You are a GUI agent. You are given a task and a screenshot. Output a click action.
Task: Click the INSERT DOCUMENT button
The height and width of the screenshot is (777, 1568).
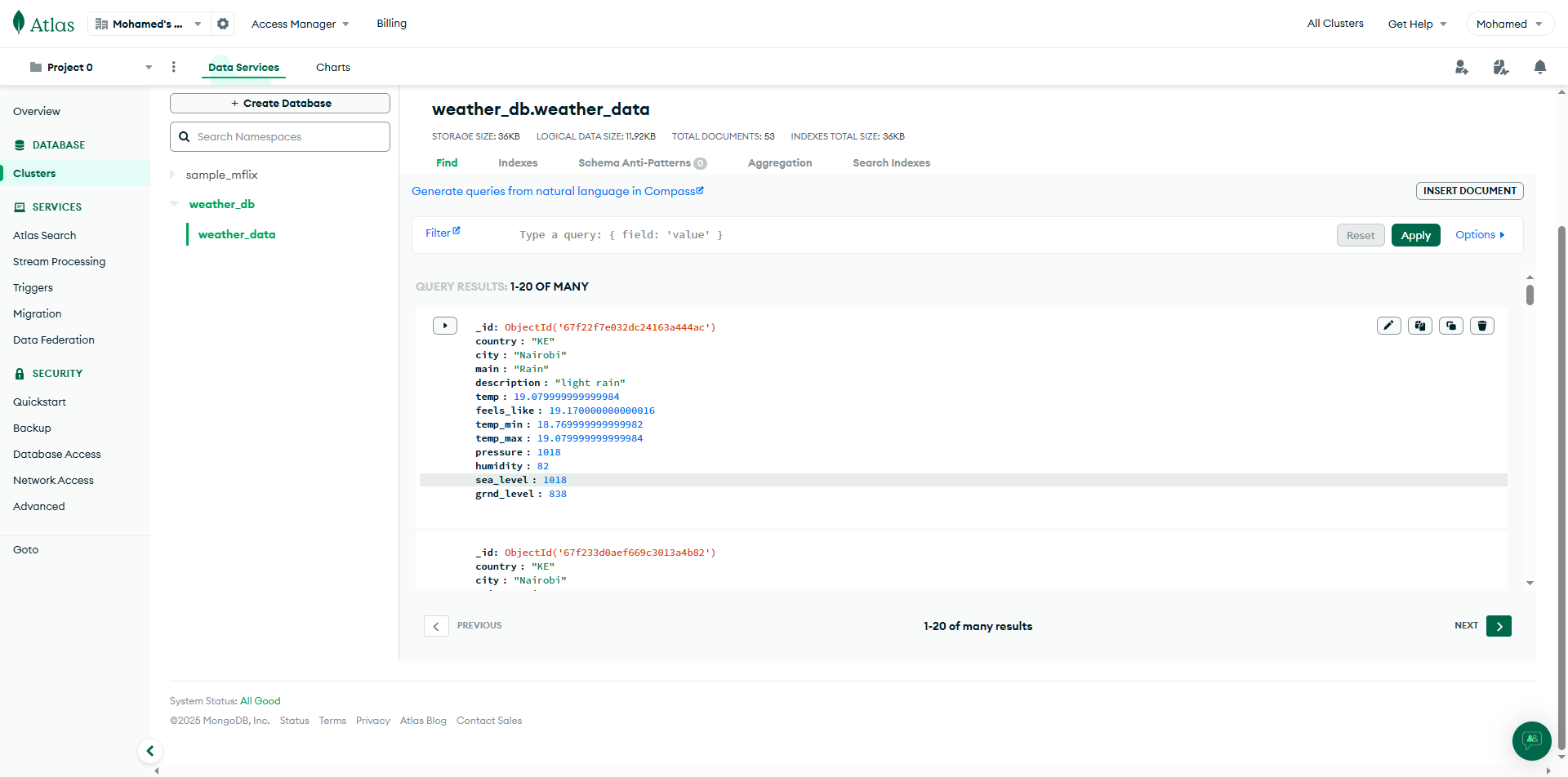point(1469,191)
